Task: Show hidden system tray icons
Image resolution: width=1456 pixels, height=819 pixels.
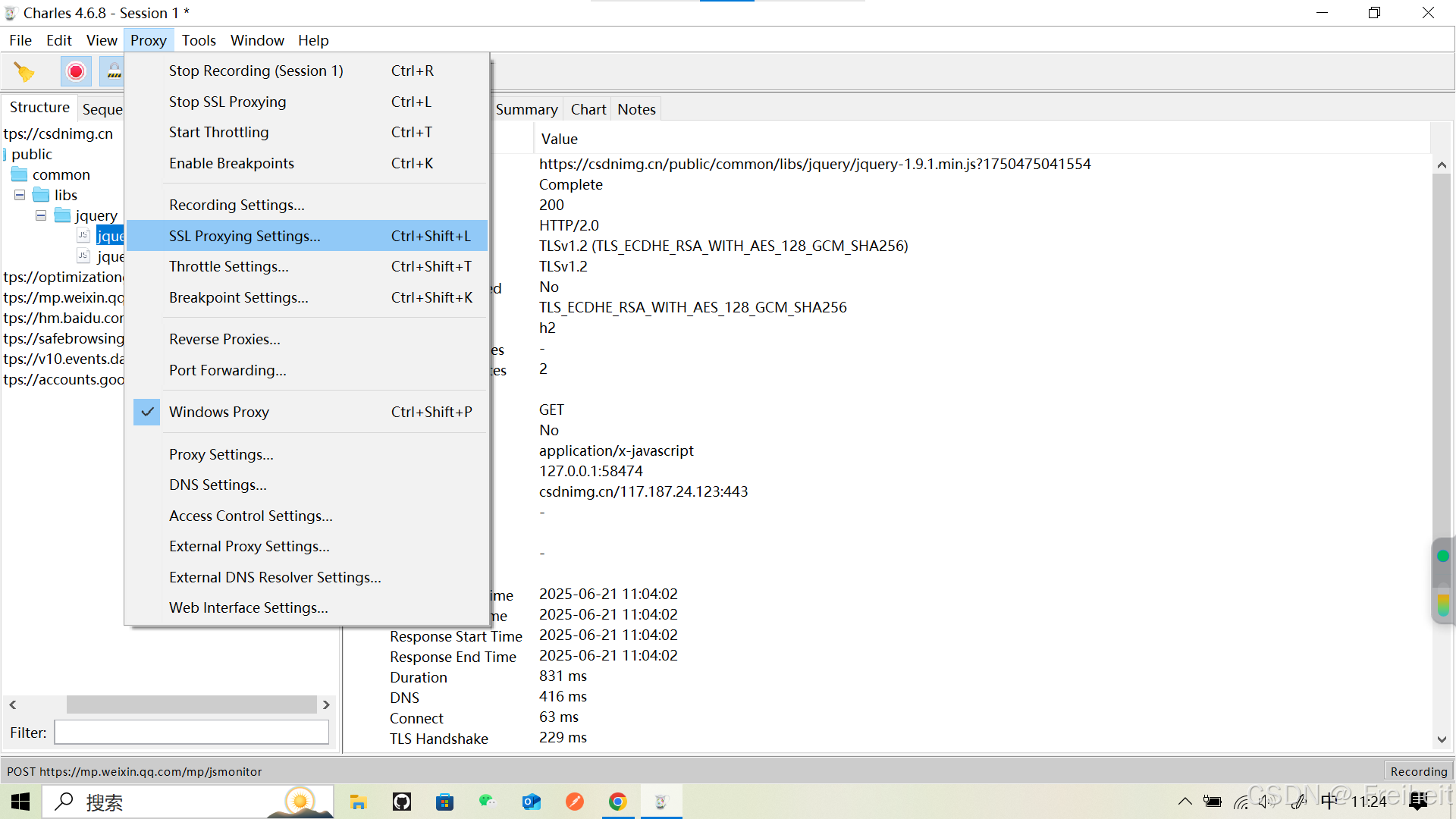Action: [x=1185, y=802]
